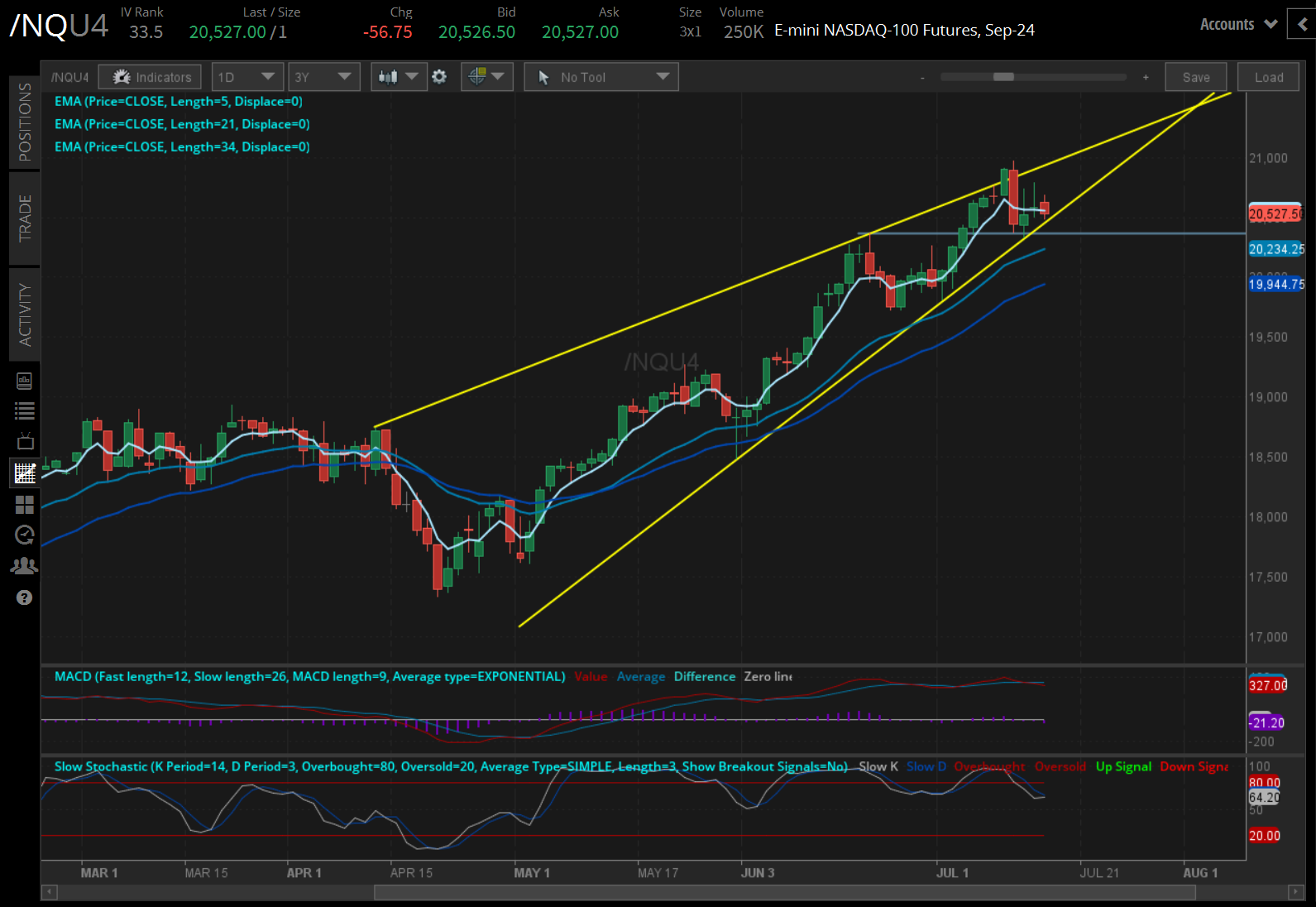Viewport: 1316px width, 907px height.
Task: Open the people community icon in sidebar
Action: [x=25, y=566]
